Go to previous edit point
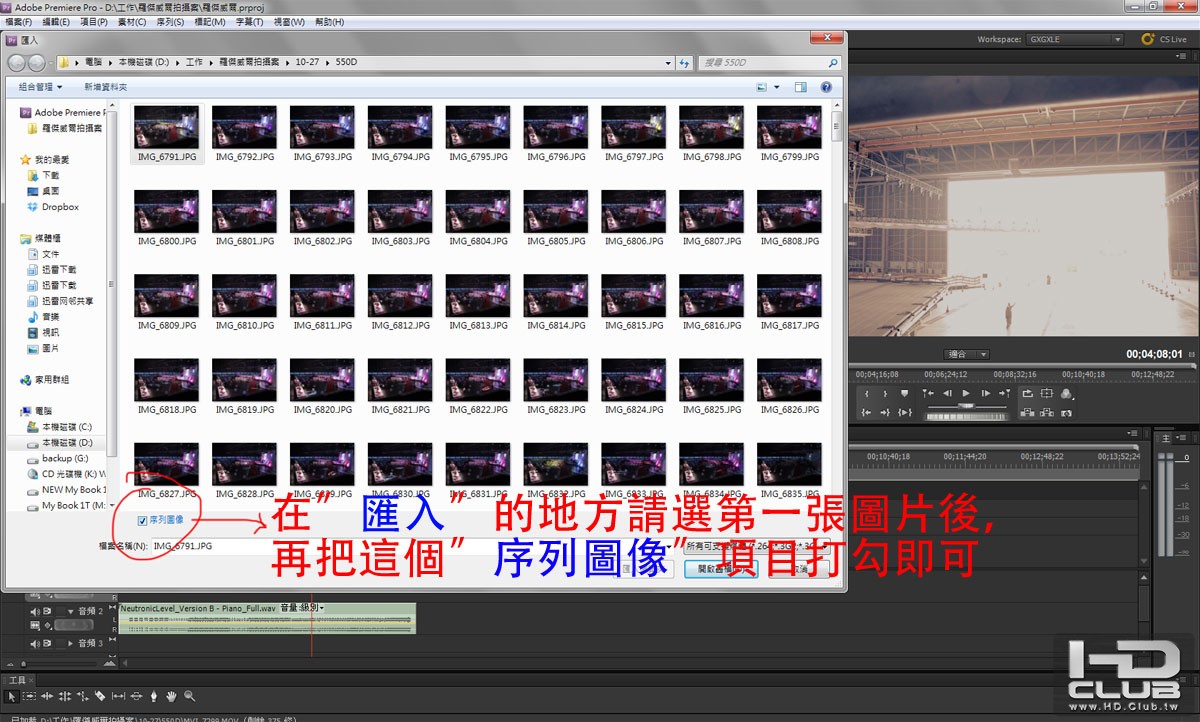Screen dimensions: 1200x722 [928, 393]
